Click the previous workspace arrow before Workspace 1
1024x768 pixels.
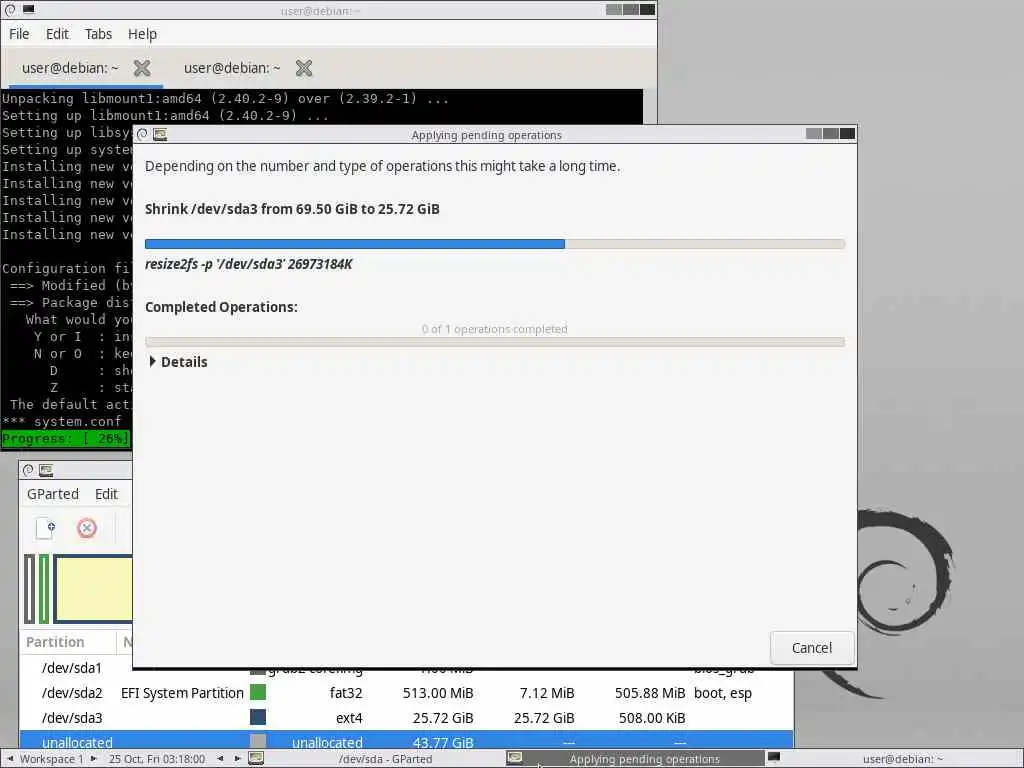(10, 759)
